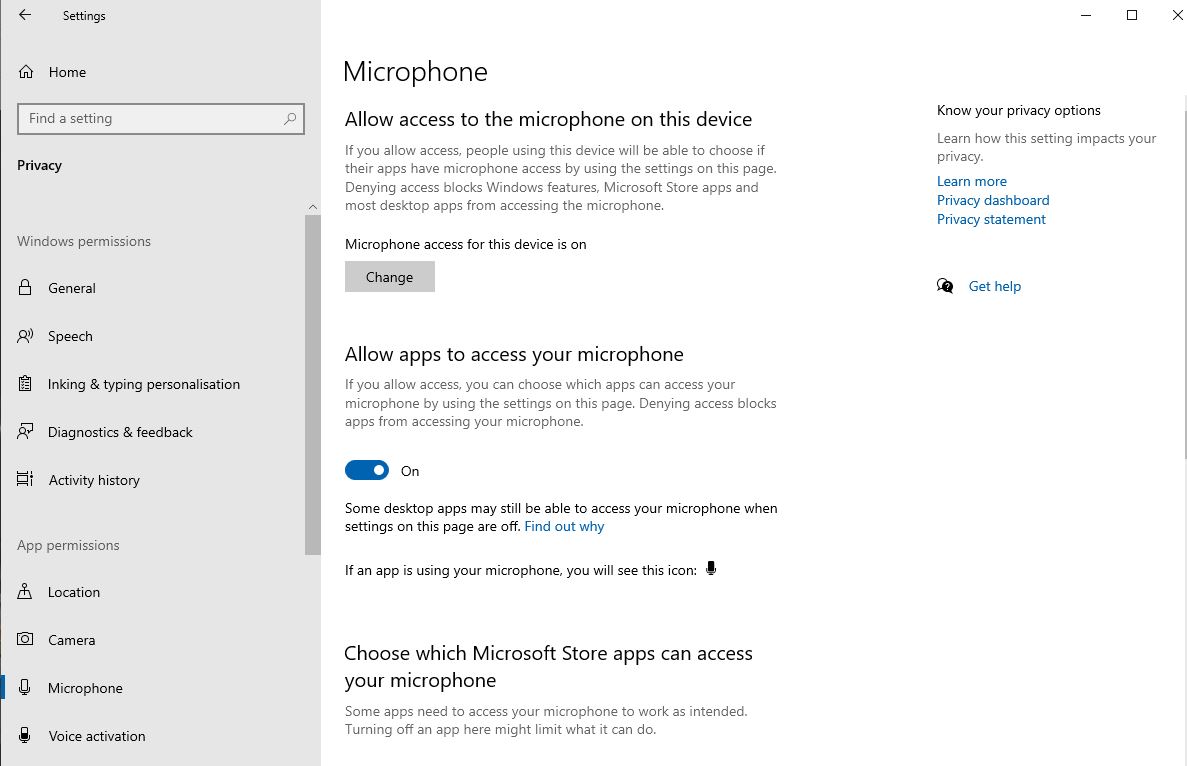Click the Inking & typing clipboard icon
The height and width of the screenshot is (766, 1187).
pyautogui.click(x=25, y=384)
